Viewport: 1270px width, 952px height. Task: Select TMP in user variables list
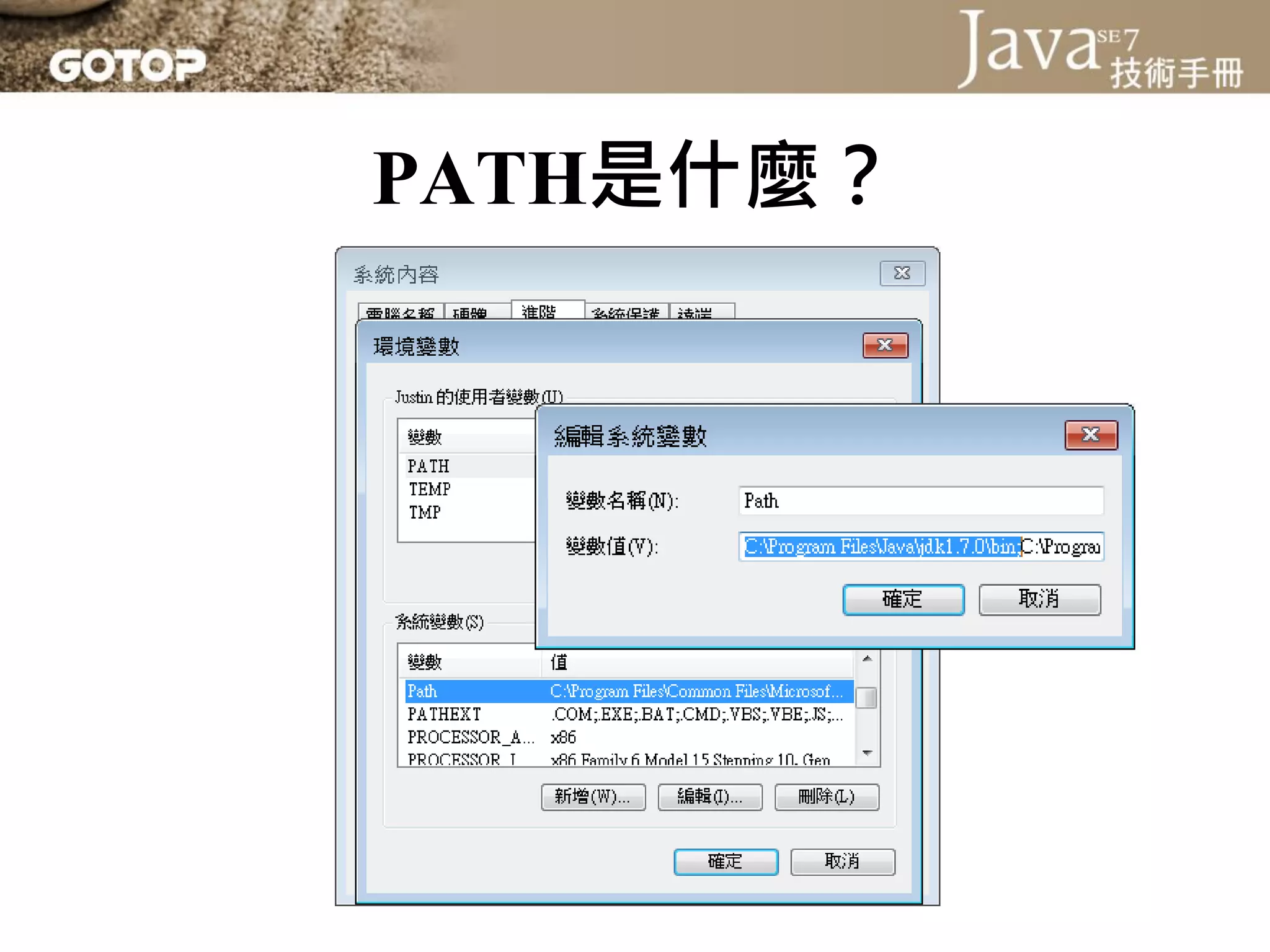tap(470, 513)
